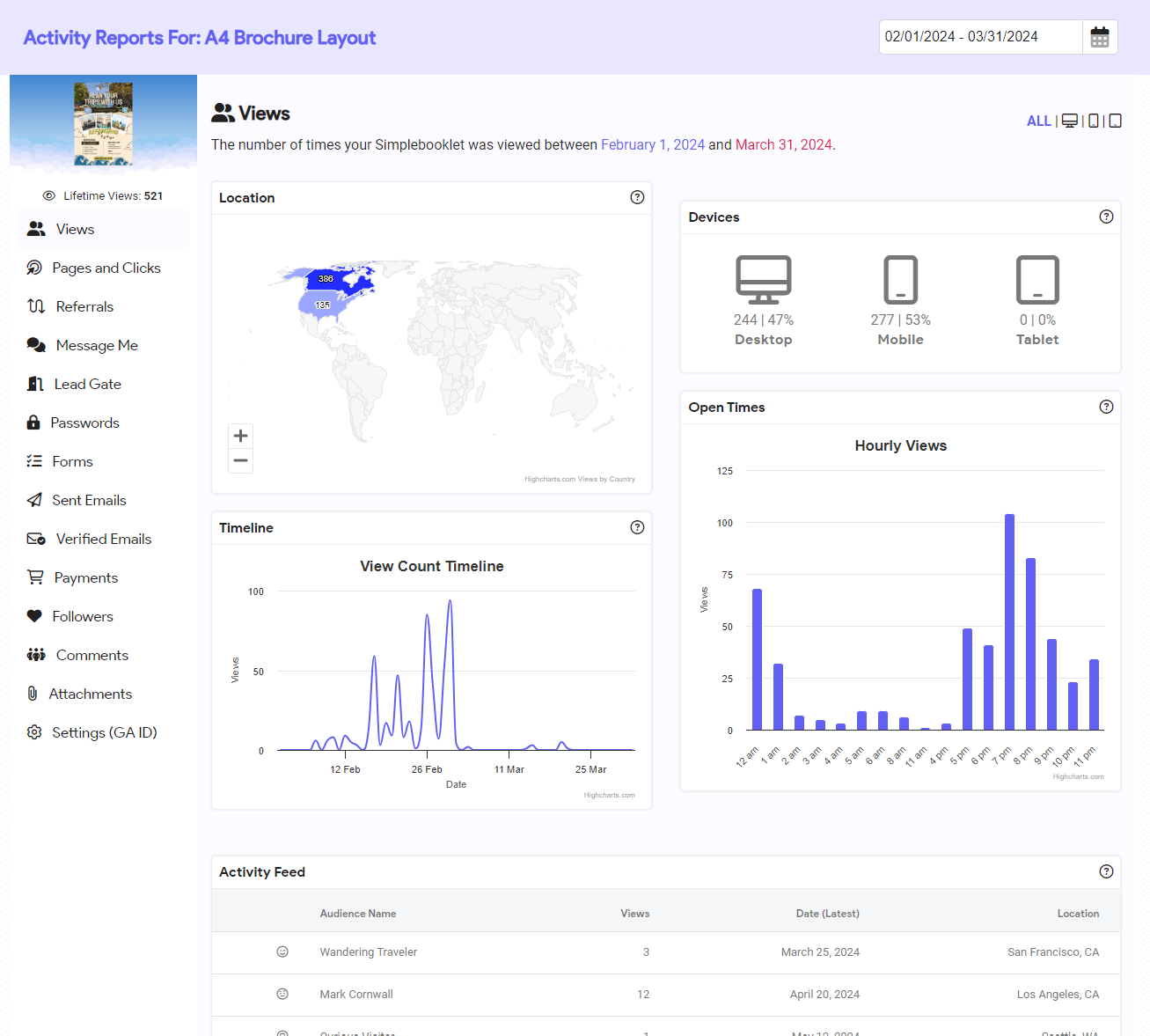The width and height of the screenshot is (1150, 1036).
Task: Click smiley icon beside Wandering Traveler
Action: coord(282,952)
